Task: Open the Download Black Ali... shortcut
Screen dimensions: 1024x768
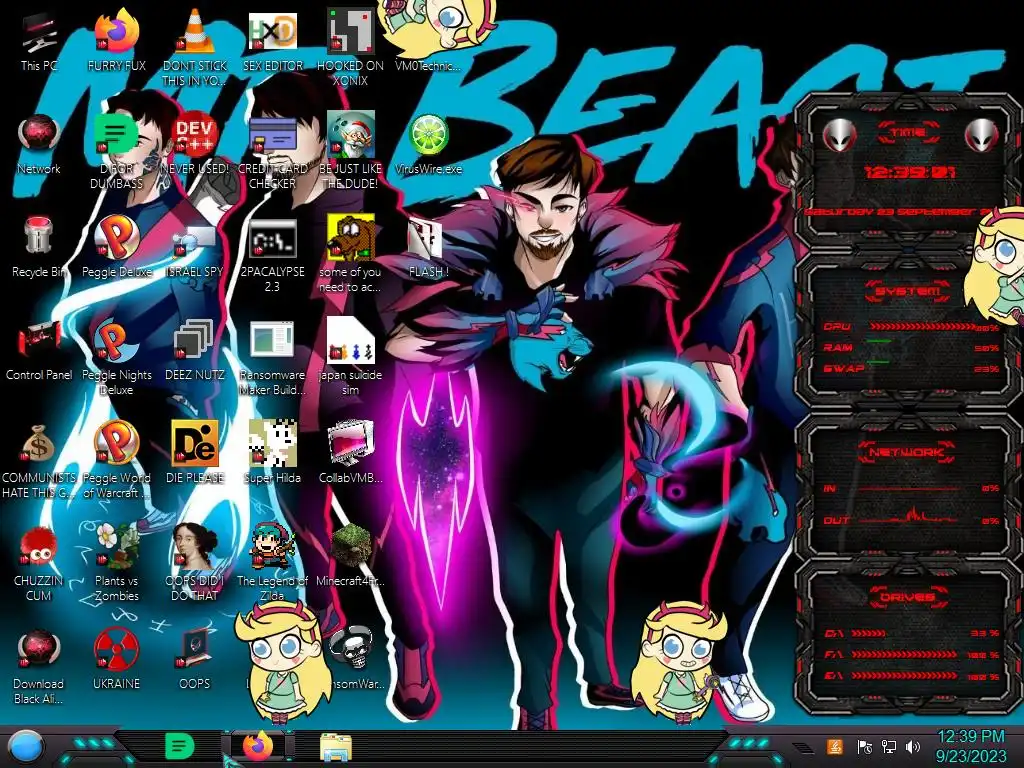Action: (x=39, y=666)
